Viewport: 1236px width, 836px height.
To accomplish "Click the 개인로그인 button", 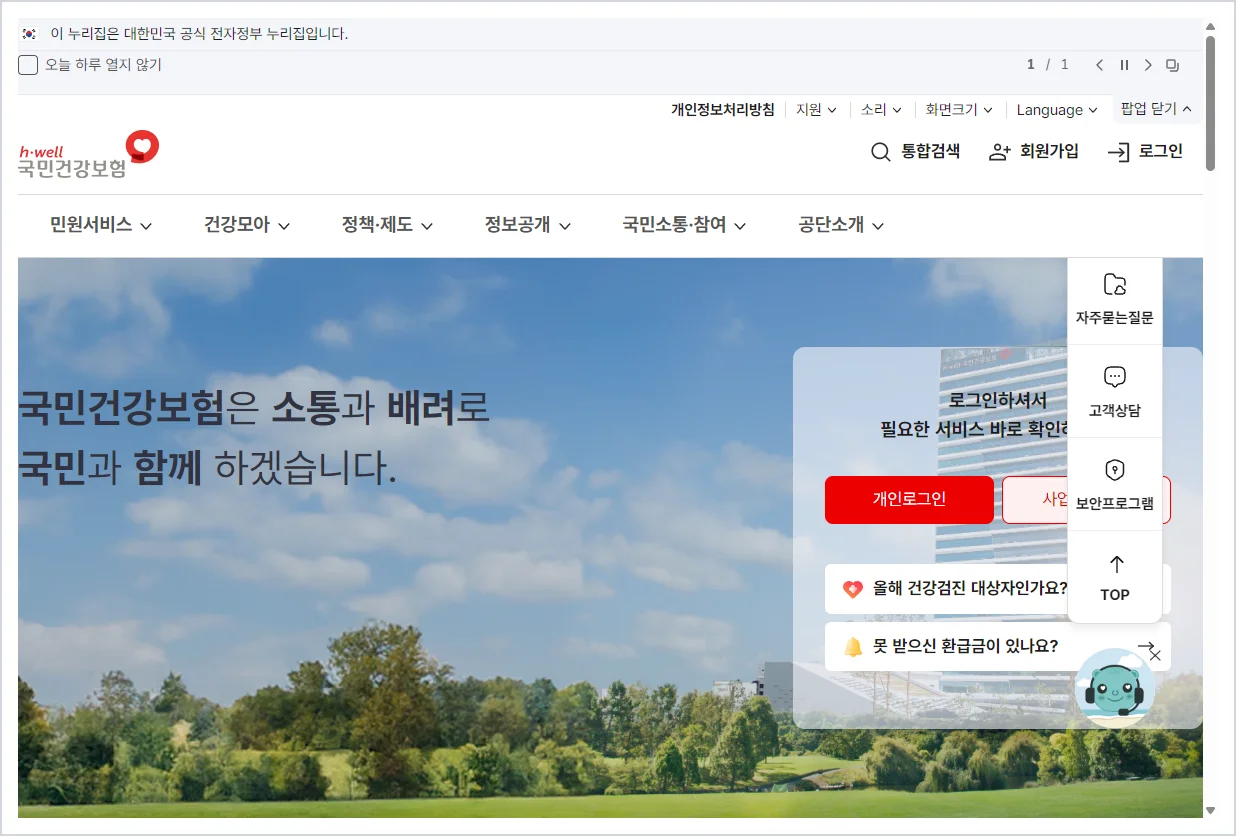I will point(909,499).
